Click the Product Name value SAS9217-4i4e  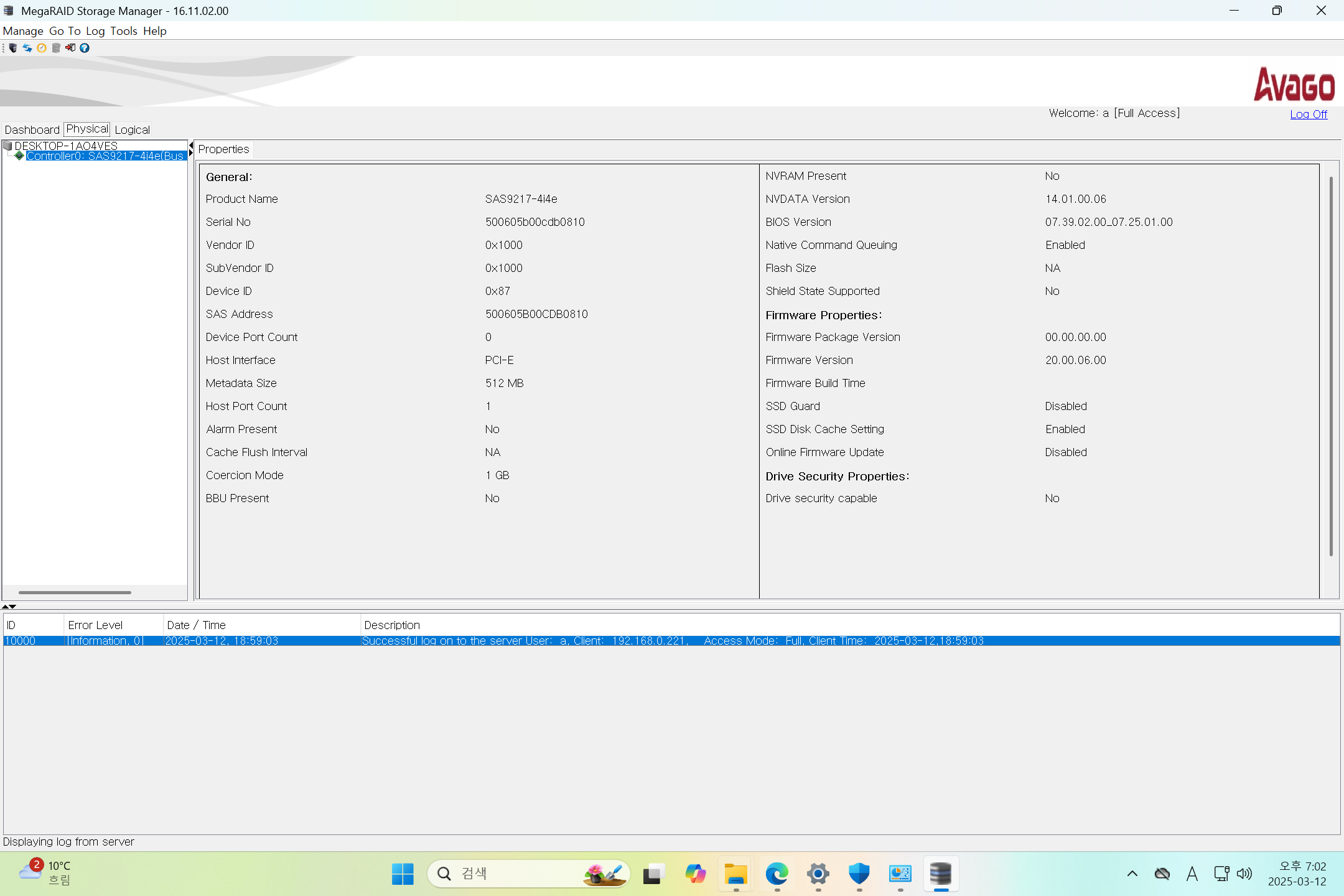521,199
